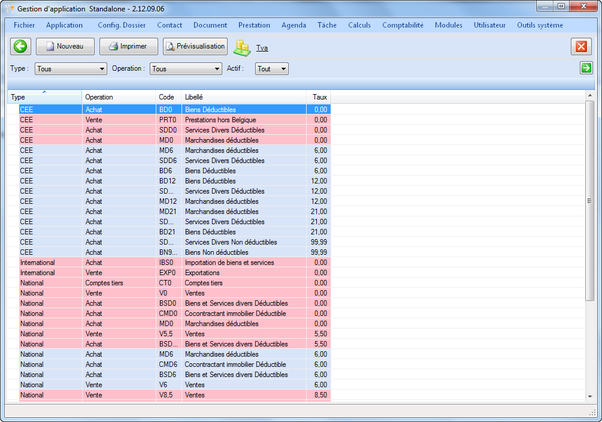Click the vertical scrollbar down arrow
Screen dimensions: 602x422
pyautogui.click(x=589, y=398)
